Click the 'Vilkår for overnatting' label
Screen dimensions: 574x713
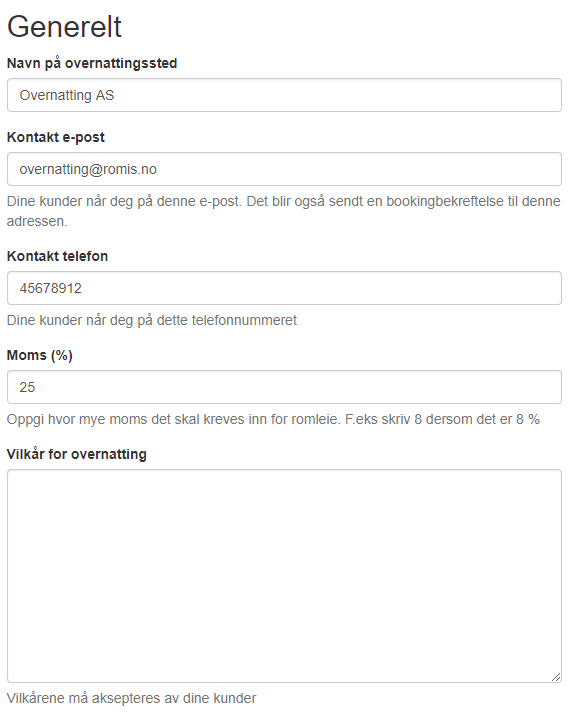pyautogui.click(x=77, y=454)
